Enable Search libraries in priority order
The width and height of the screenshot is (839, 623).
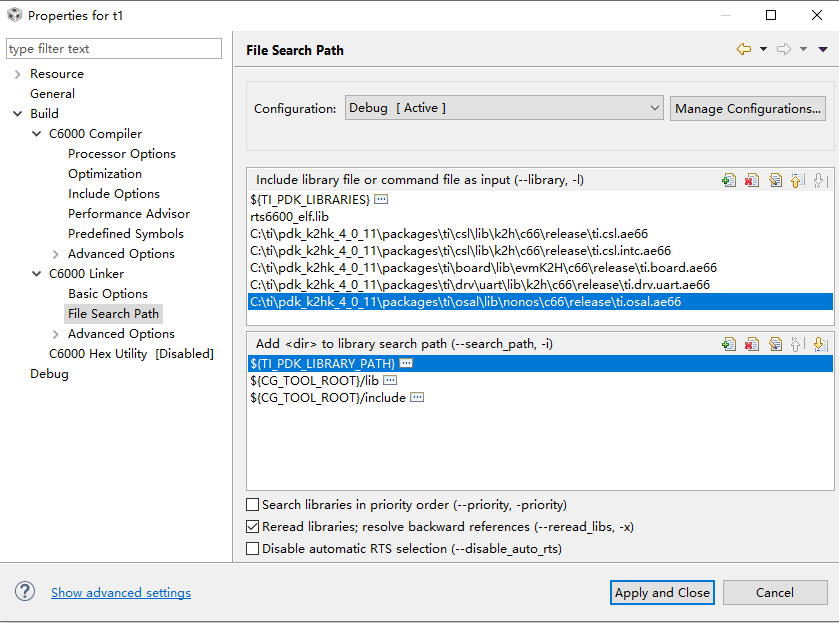[x=253, y=505]
